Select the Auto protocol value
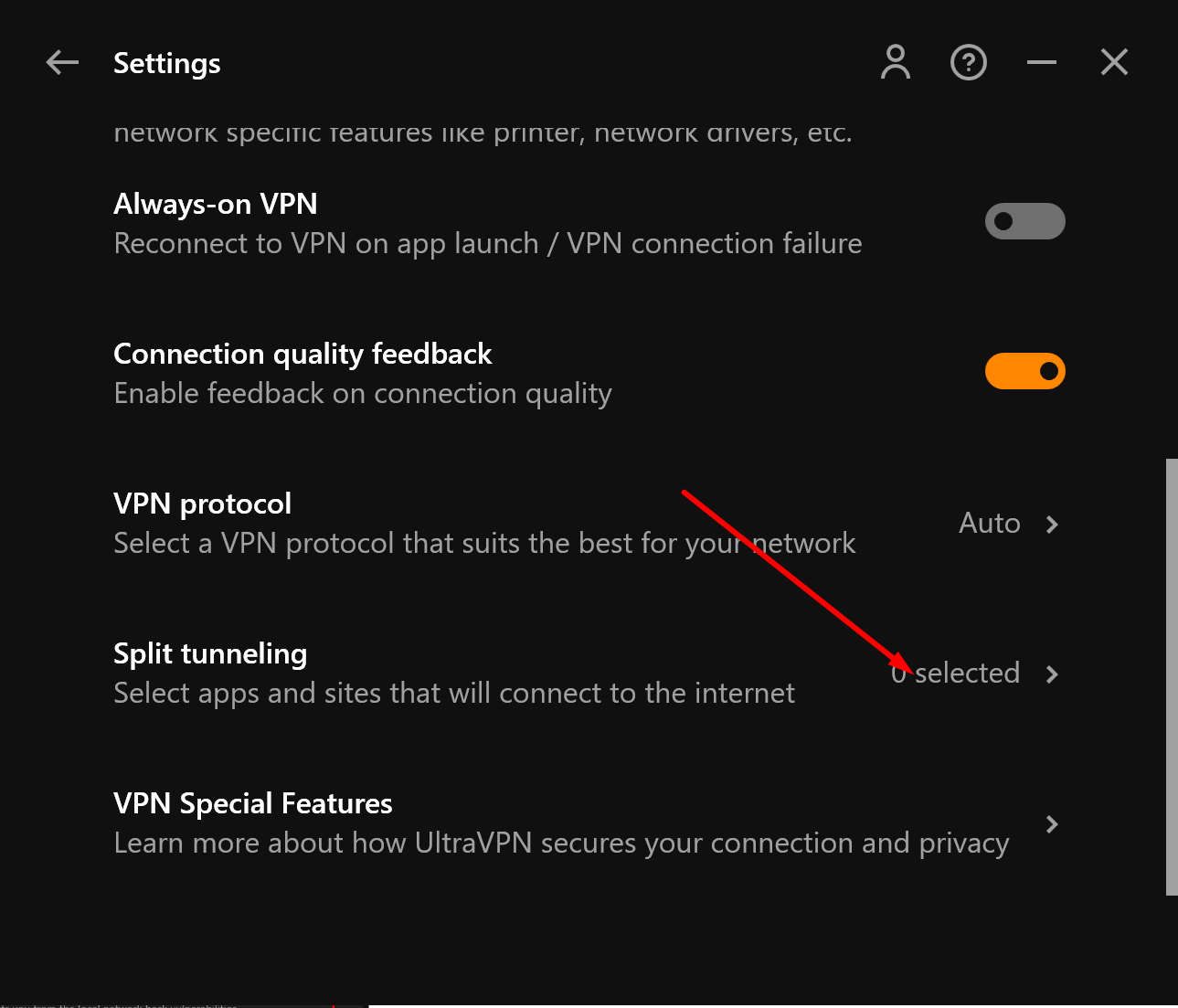The width and height of the screenshot is (1178, 1008). pos(989,523)
